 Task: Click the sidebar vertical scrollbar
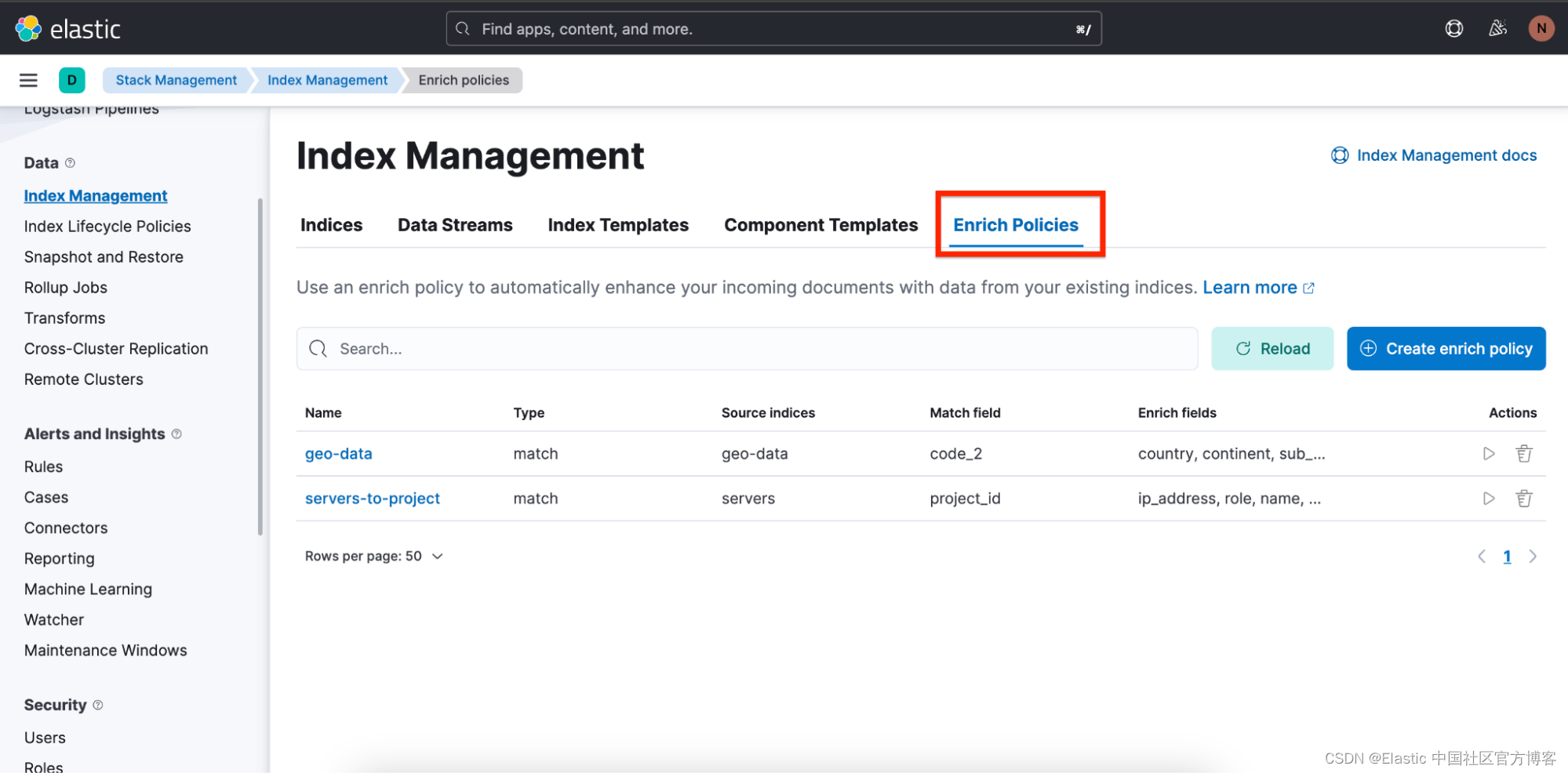[260, 367]
